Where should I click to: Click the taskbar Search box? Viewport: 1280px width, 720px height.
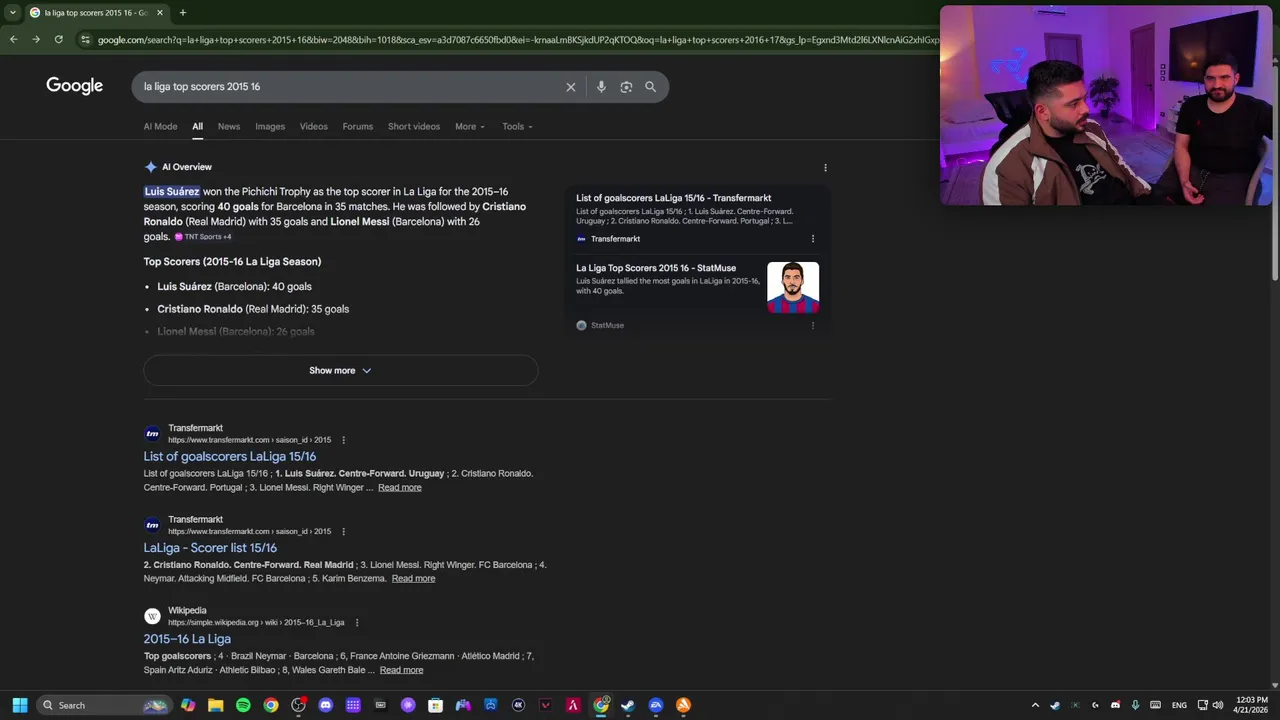pos(102,705)
